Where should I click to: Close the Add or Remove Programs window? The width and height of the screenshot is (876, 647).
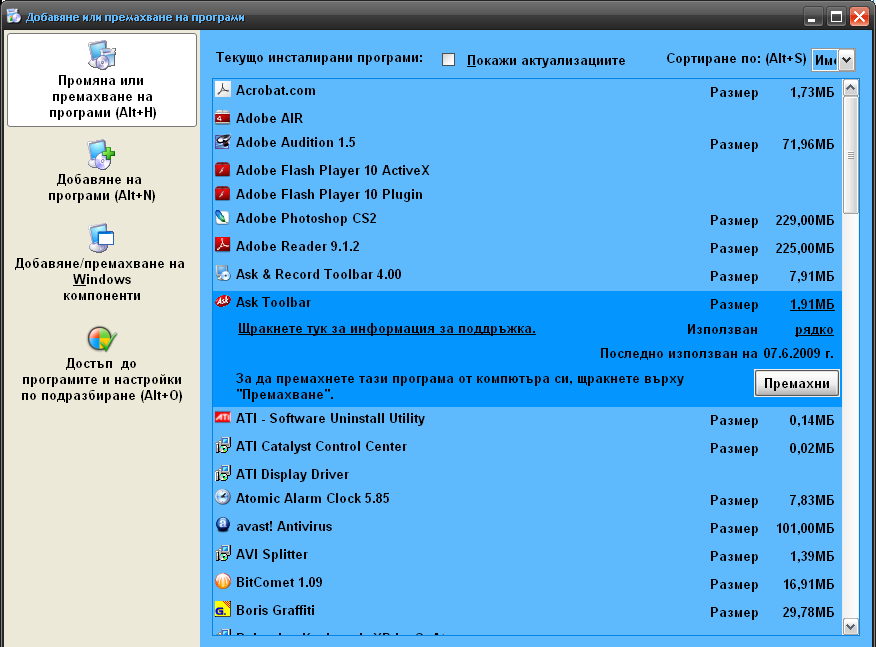[859, 17]
